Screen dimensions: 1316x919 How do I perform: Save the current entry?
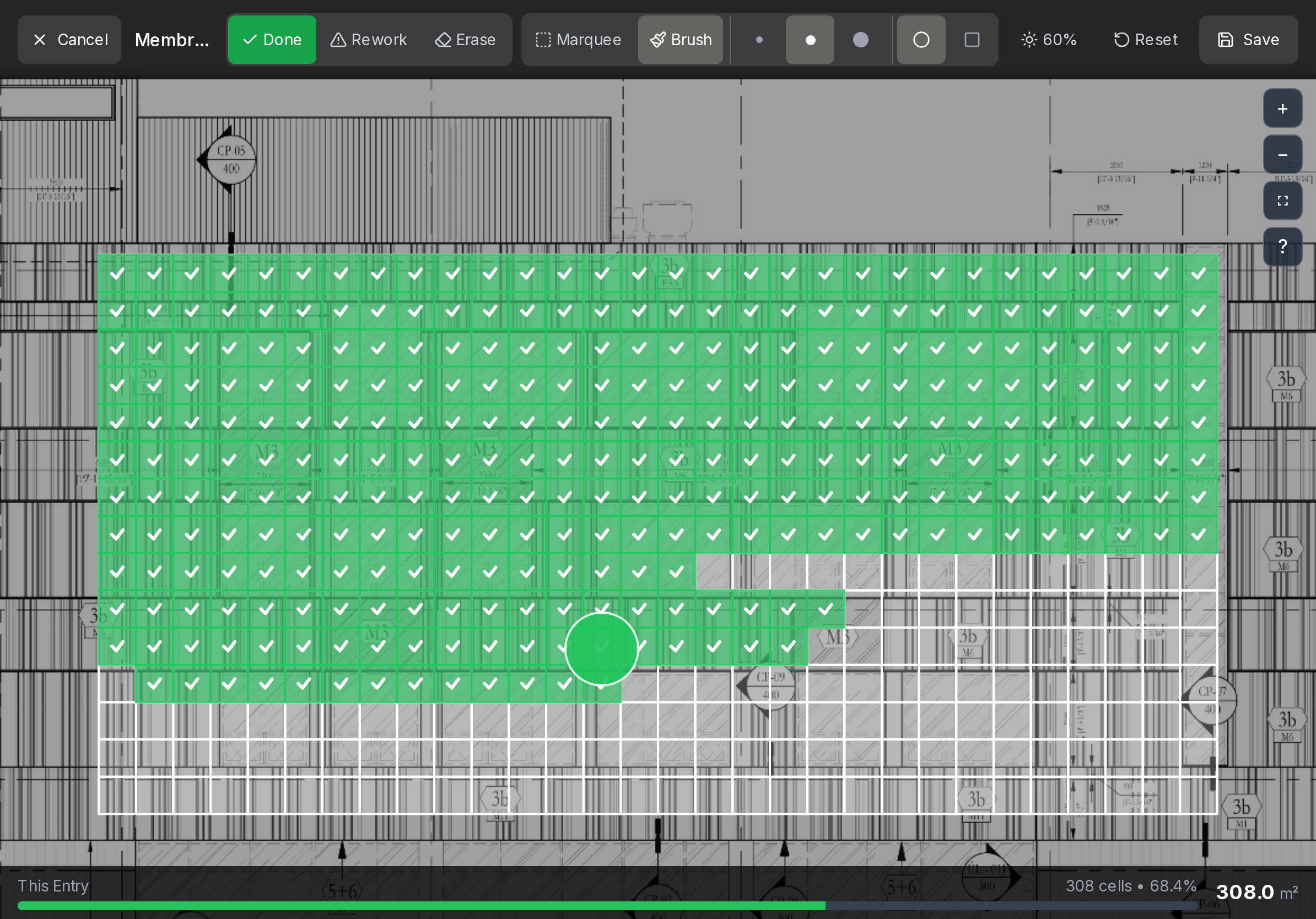tap(1248, 40)
